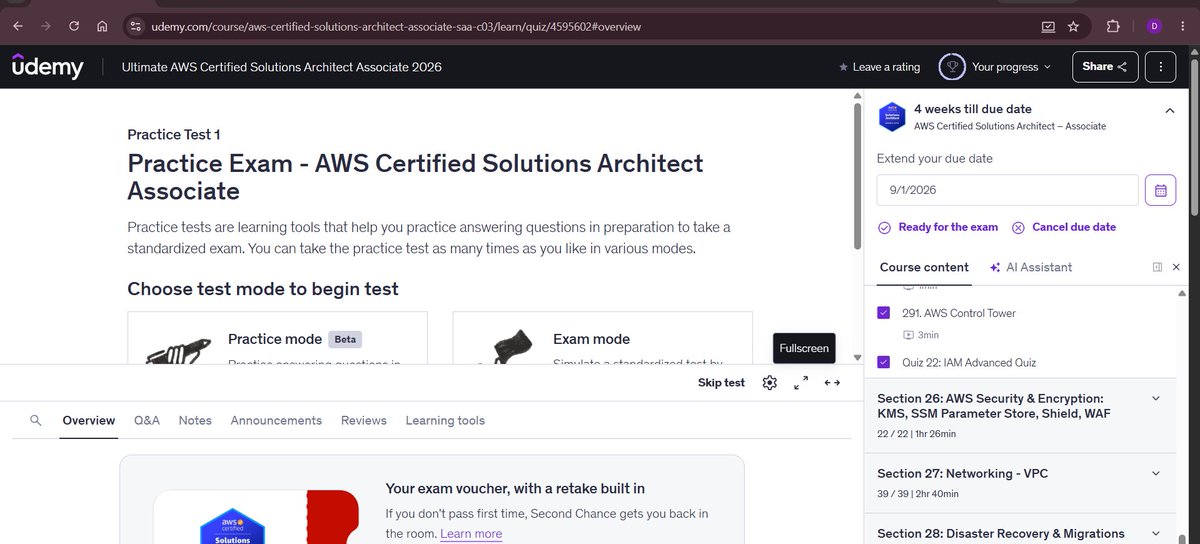This screenshot has height=544, width=1200.
Task: Click the Beta badge next to Practice mode
Action: (x=345, y=339)
